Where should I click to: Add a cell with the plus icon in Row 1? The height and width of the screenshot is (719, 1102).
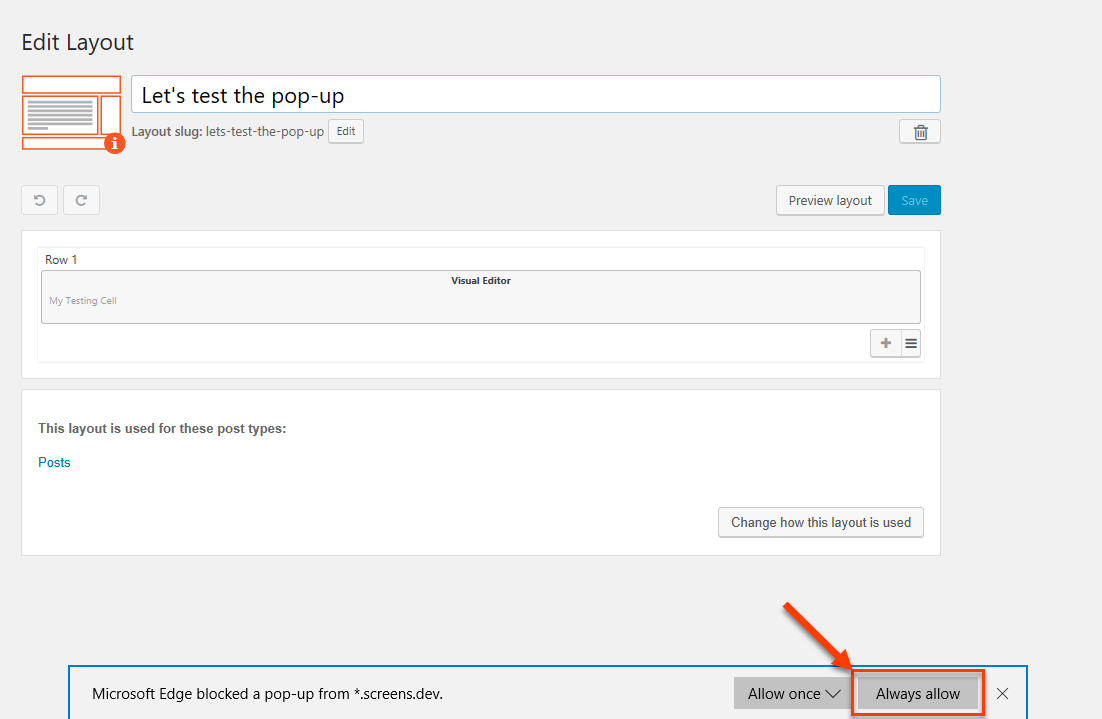point(886,343)
